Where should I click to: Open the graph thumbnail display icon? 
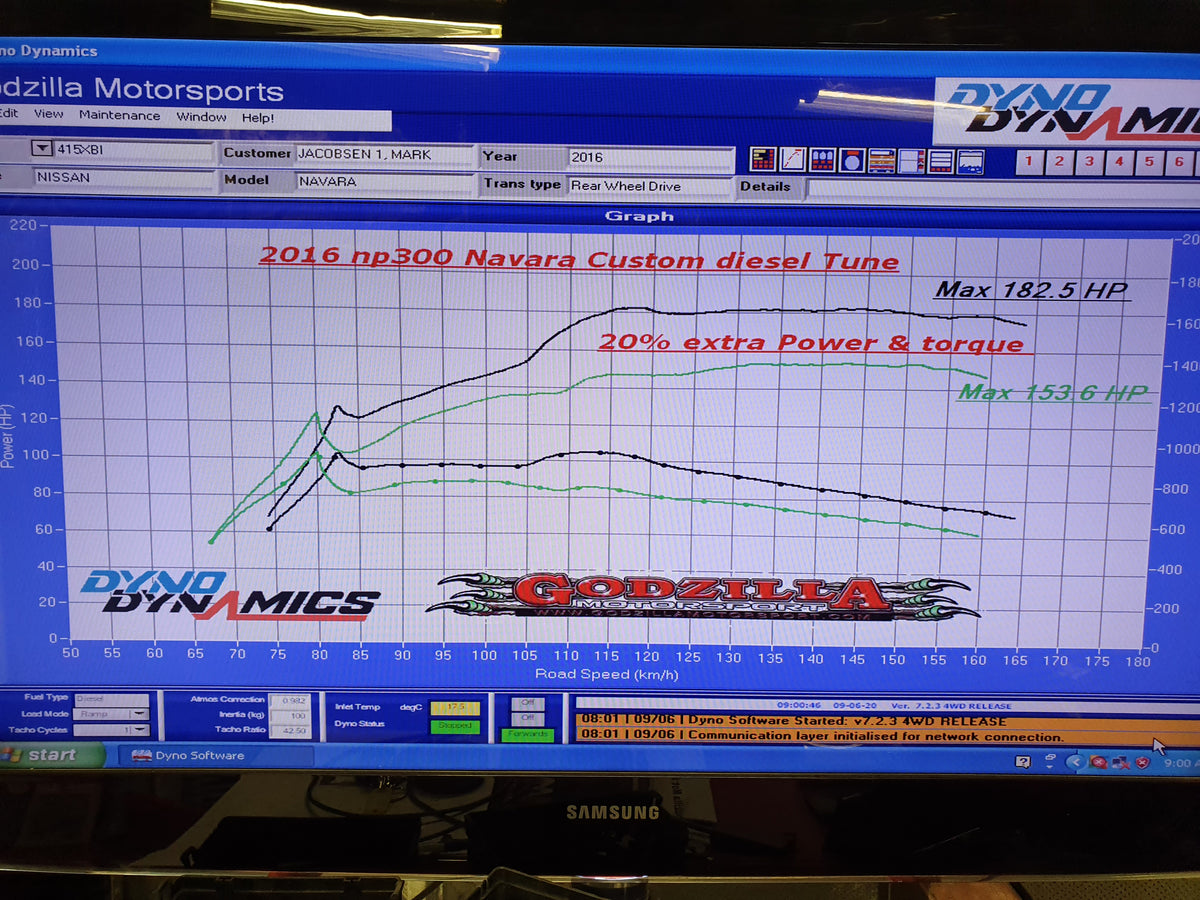pos(969,159)
